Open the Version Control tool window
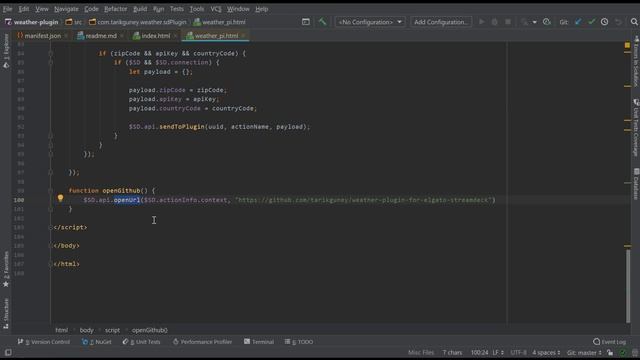Viewport: 640px width, 360px height. [x=44, y=342]
